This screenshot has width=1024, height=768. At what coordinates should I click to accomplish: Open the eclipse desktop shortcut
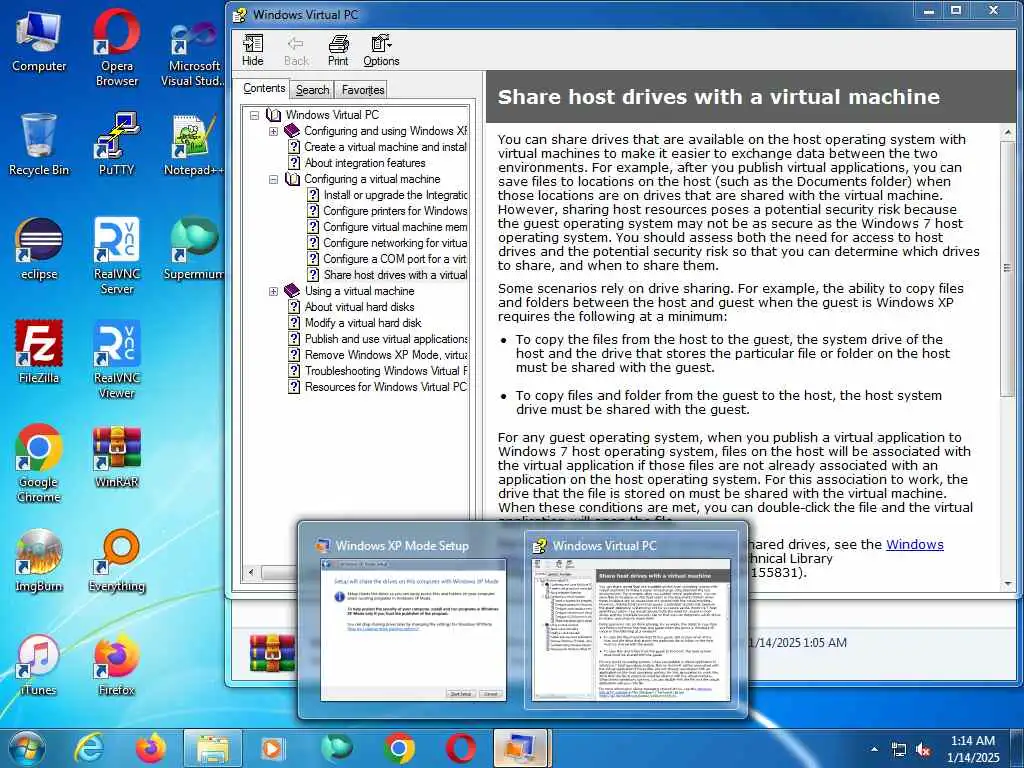coord(39,249)
